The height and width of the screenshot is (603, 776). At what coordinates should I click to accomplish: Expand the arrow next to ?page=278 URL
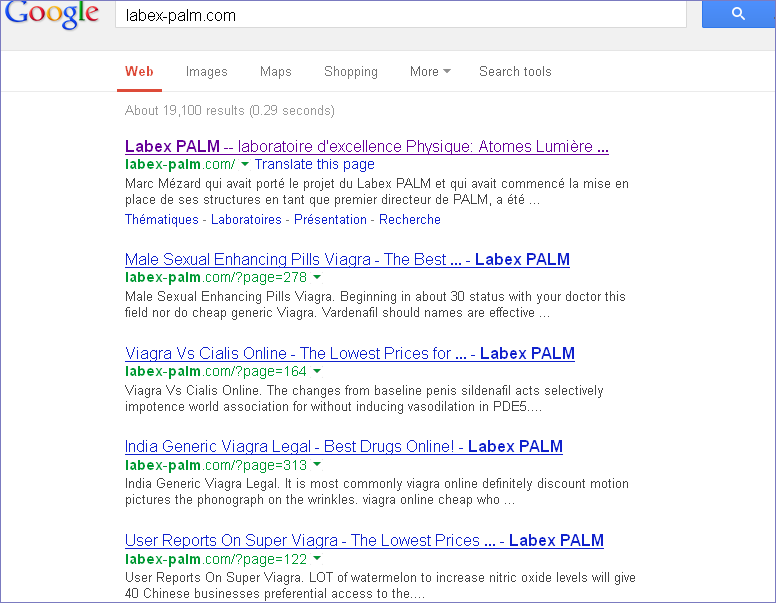tap(316, 278)
